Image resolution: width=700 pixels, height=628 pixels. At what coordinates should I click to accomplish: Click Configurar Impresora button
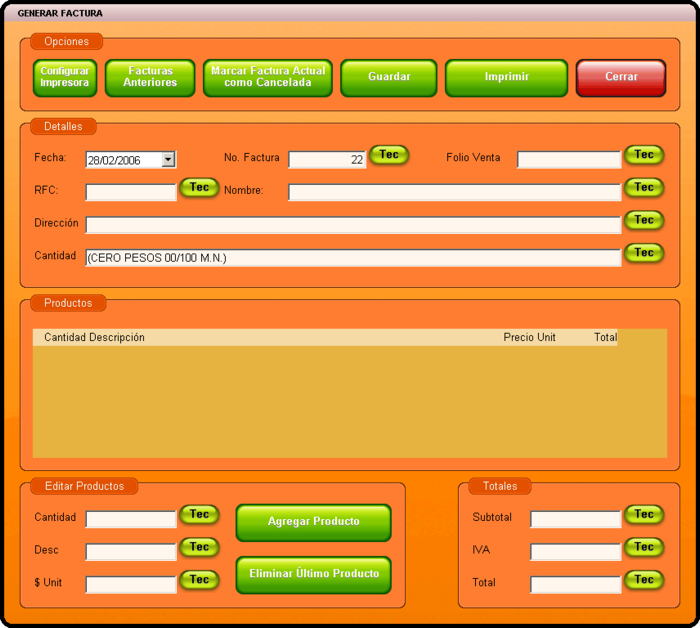coord(65,78)
